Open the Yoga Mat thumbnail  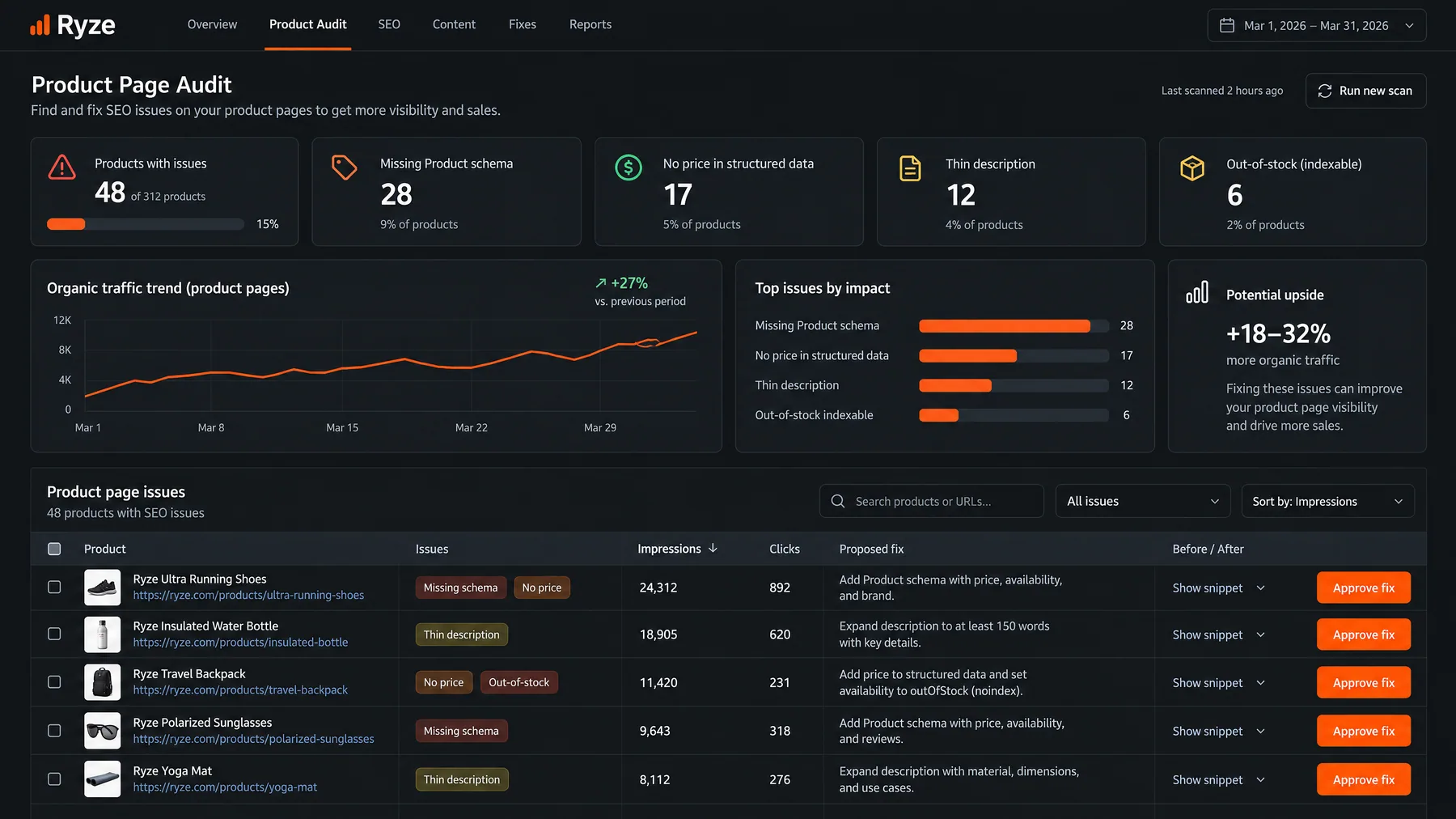point(103,779)
